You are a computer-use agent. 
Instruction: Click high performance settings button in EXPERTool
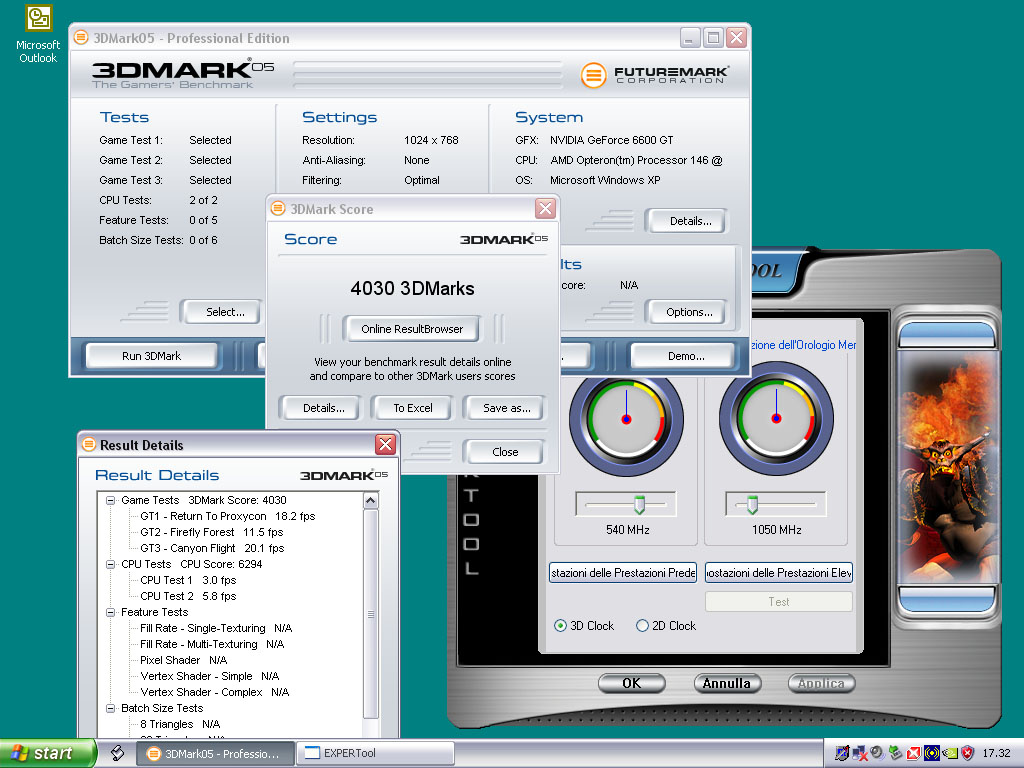[778, 573]
